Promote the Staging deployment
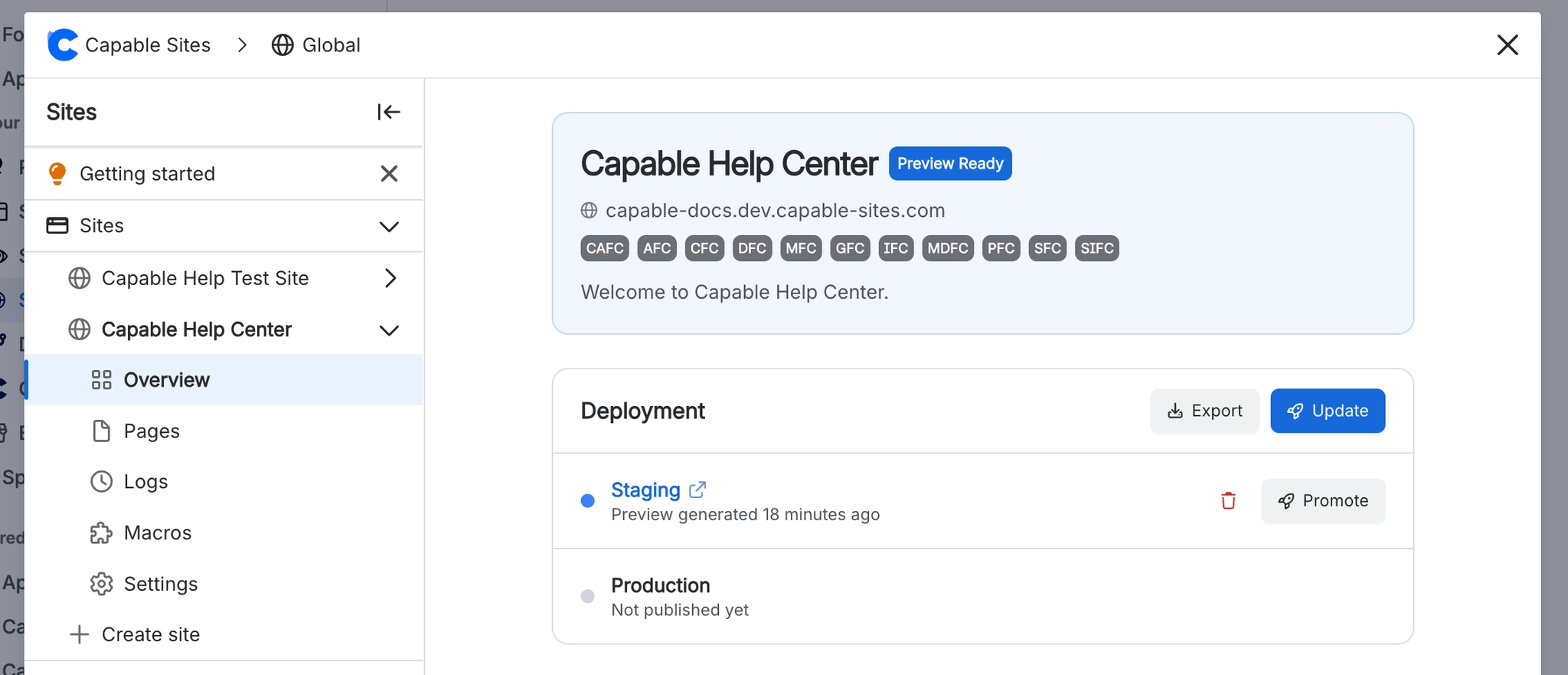 click(x=1323, y=501)
